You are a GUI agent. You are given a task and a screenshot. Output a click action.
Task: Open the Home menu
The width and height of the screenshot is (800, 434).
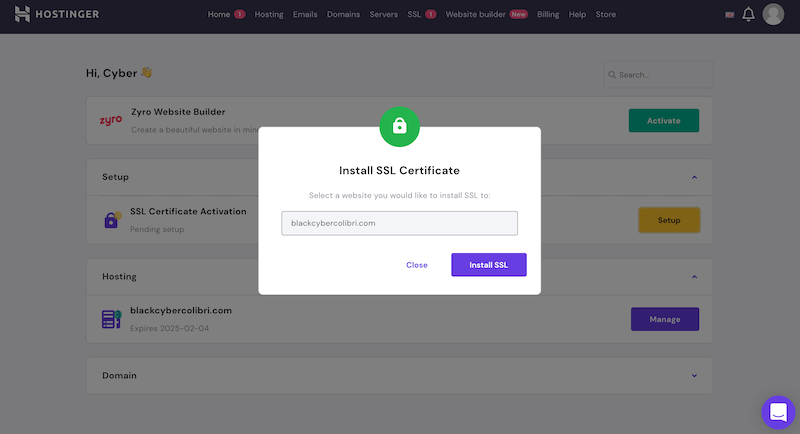point(218,14)
